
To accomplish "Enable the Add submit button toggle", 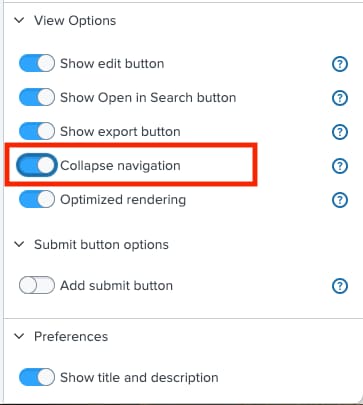I will [x=37, y=285].
